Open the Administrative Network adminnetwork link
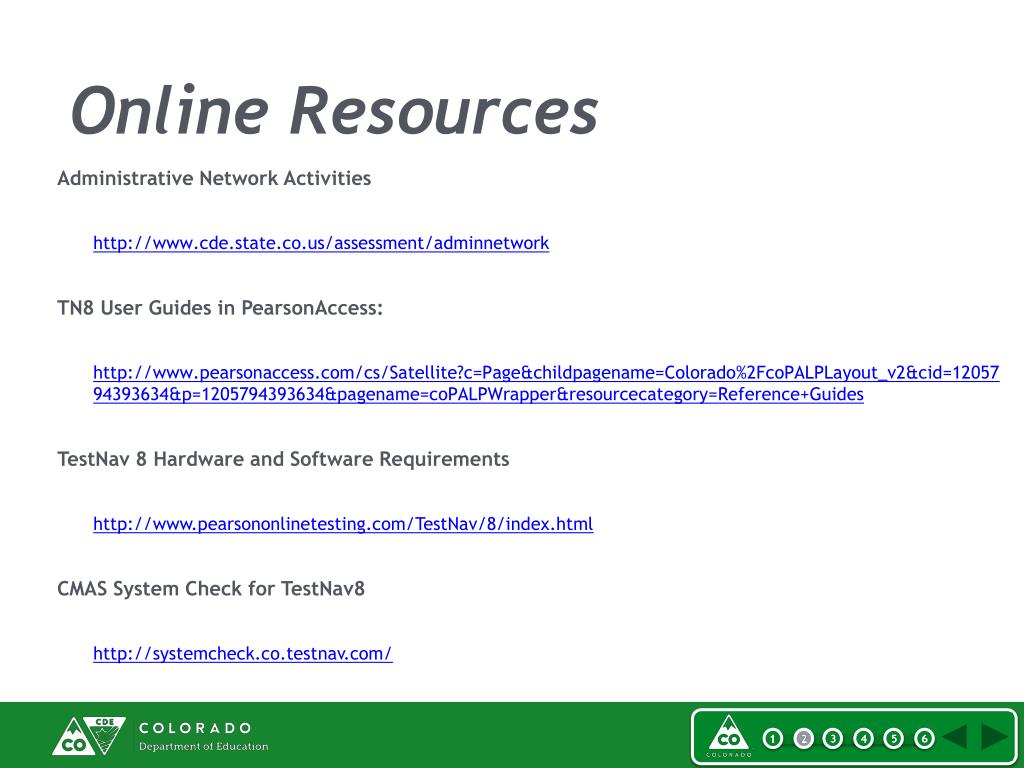 [x=321, y=243]
